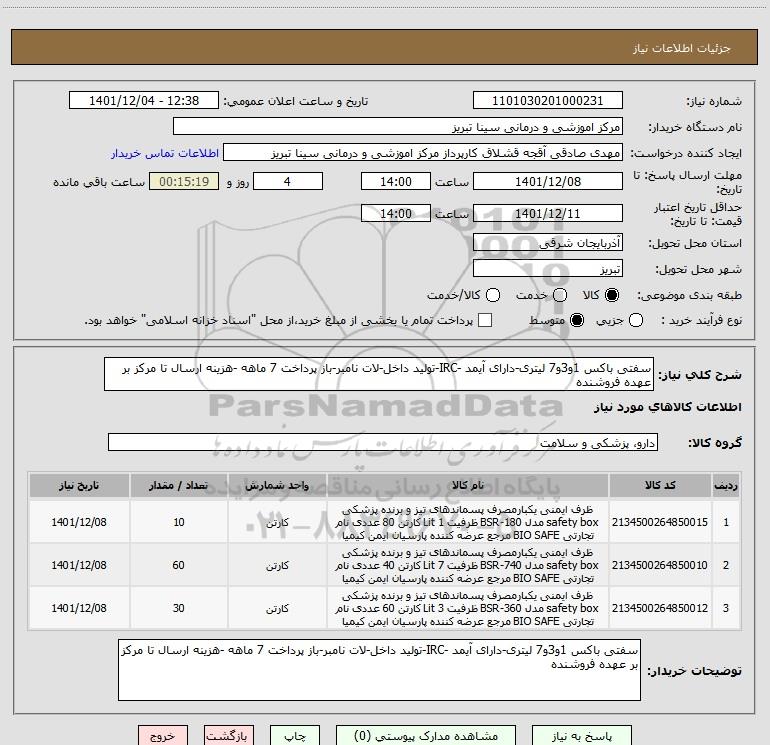The width and height of the screenshot is (770, 745).
Task: Click the تعداد / مقدار column header
Action: tap(178, 485)
